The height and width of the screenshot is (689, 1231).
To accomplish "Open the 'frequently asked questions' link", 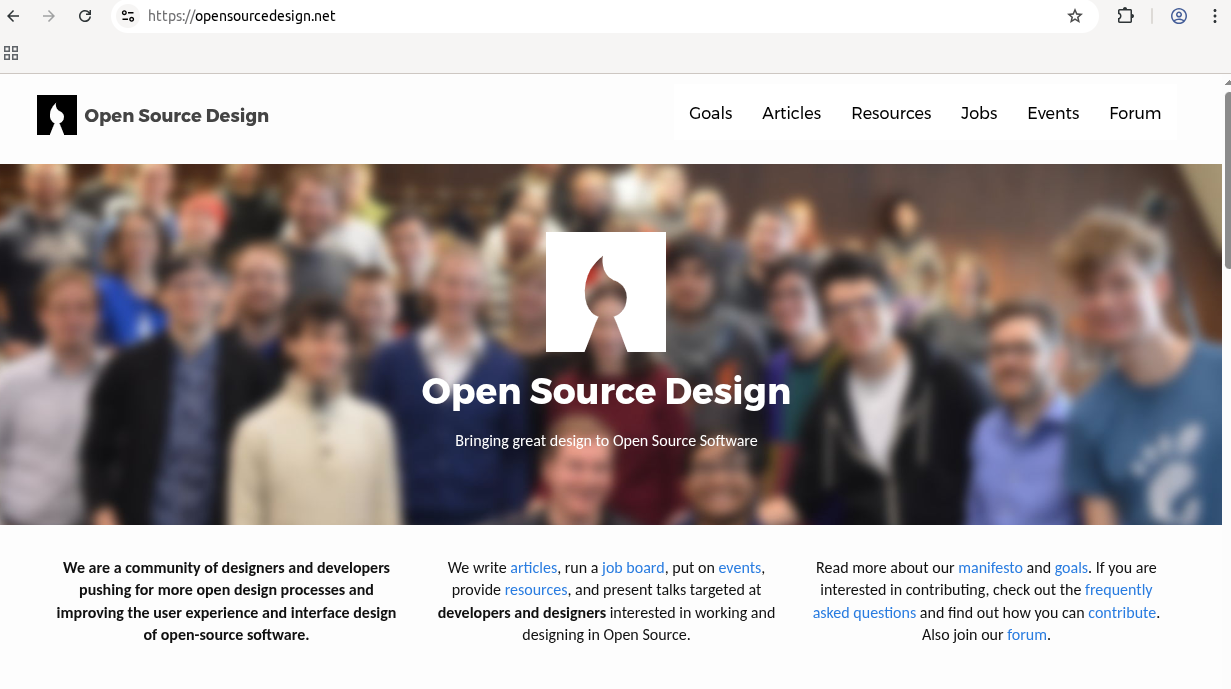I will tap(983, 601).
